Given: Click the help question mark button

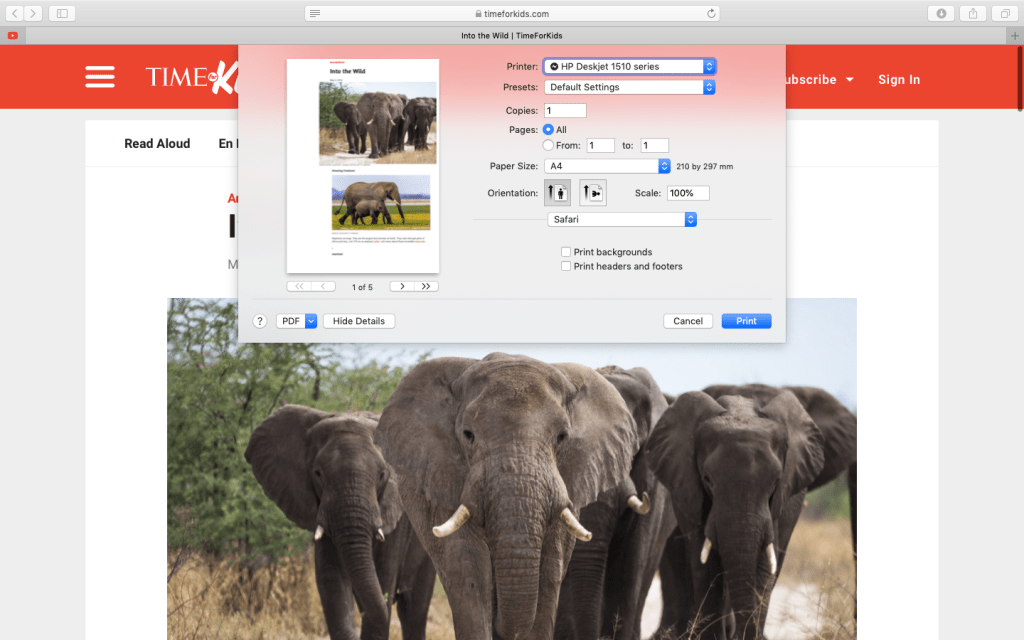Looking at the screenshot, I should 259,321.
